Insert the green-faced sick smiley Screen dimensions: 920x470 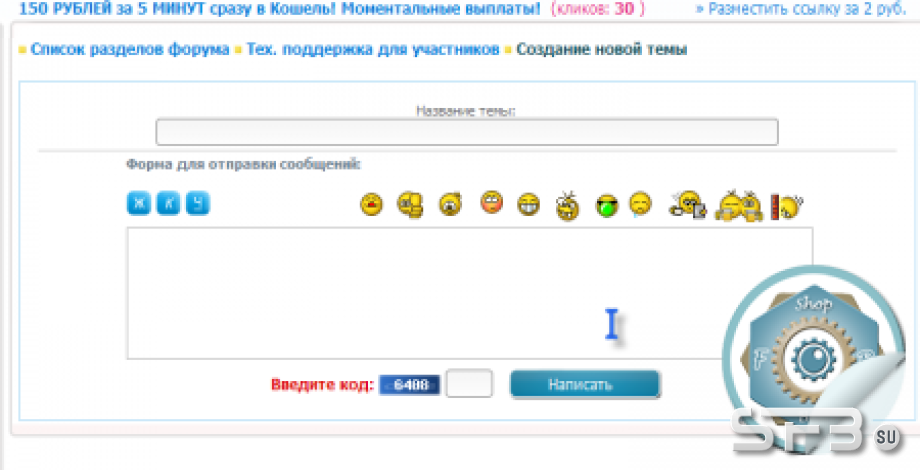(x=607, y=207)
